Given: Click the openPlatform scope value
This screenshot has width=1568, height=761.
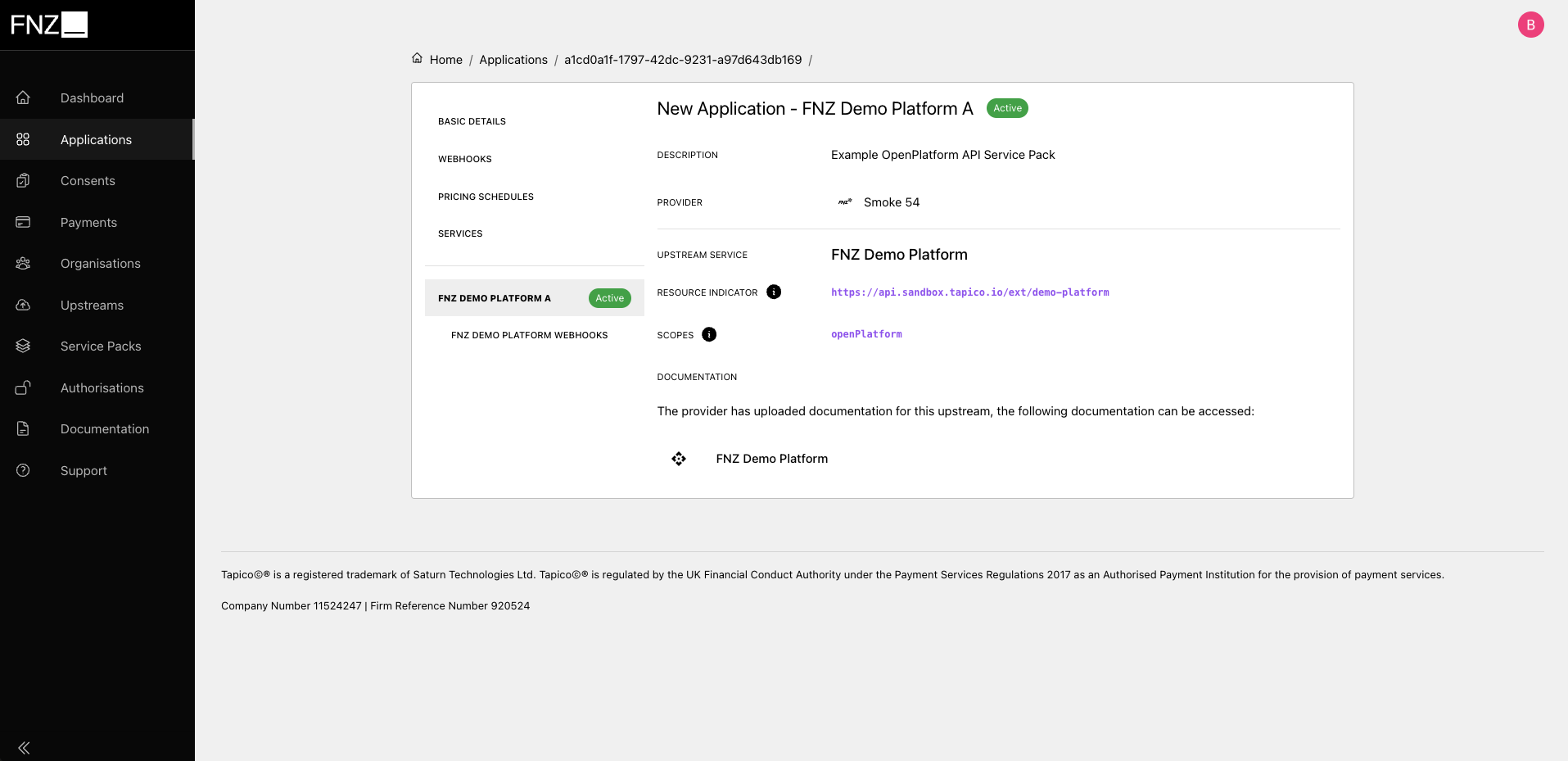Looking at the screenshot, I should (x=866, y=334).
